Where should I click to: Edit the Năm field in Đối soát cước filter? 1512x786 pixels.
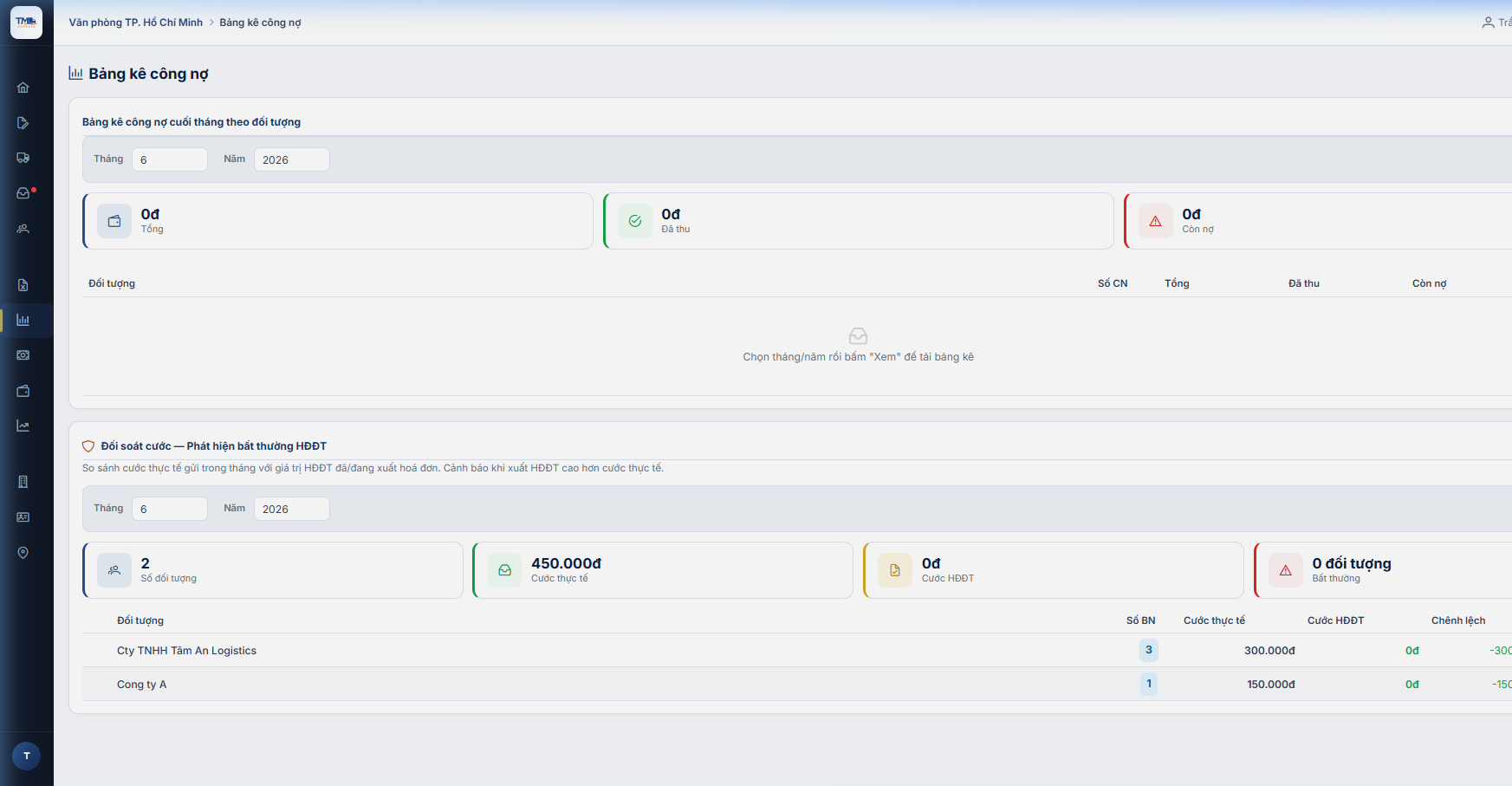292,509
